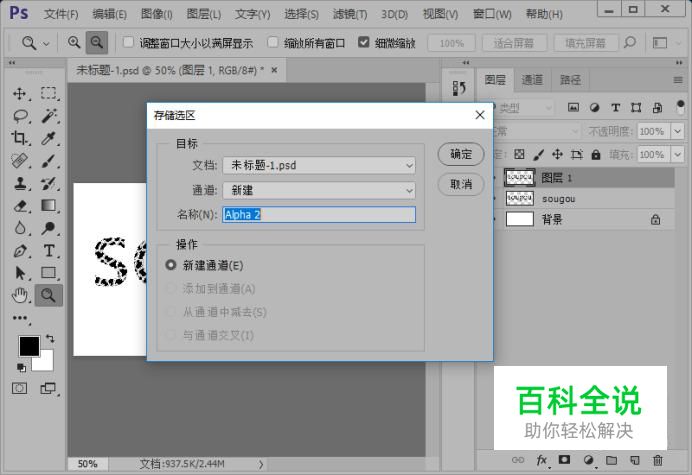Select the Pen tool

[20, 251]
